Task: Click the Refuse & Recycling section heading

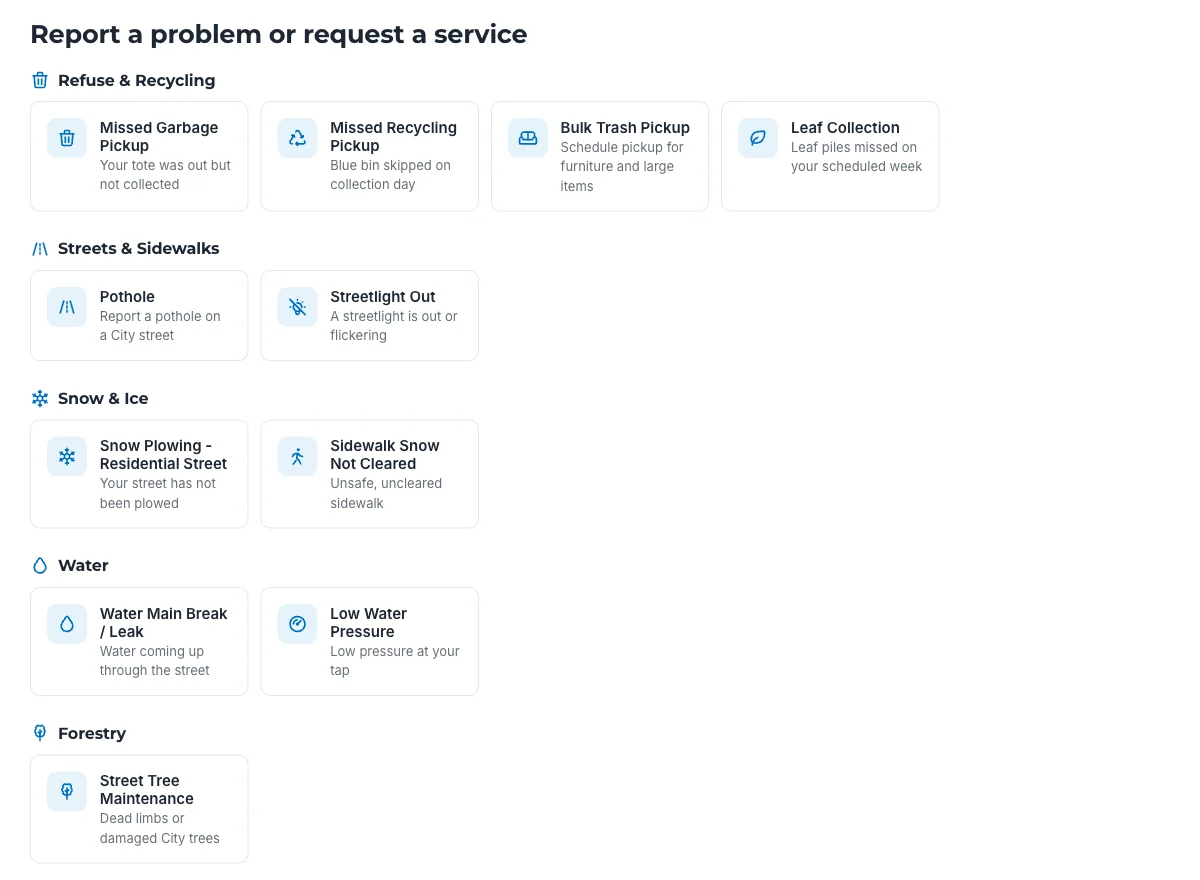Action: click(x=136, y=80)
